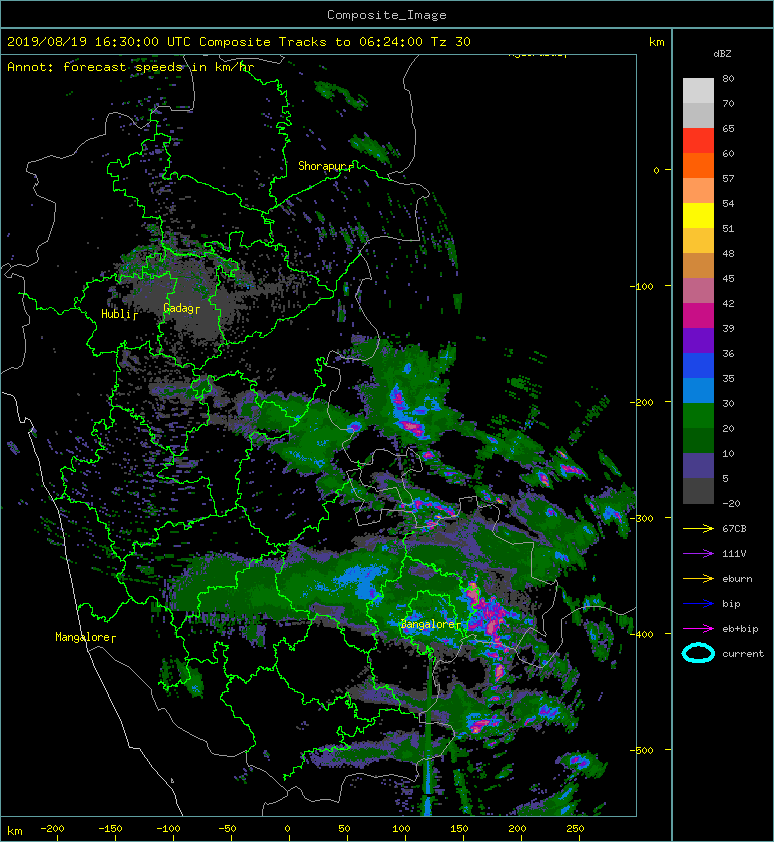Click the Shorapur city label
This screenshot has width=774, height=842.
coord(324,166)
